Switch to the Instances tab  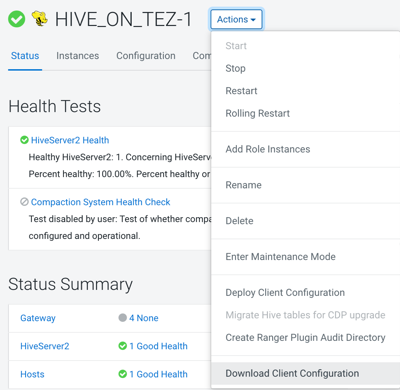[77, 56]
